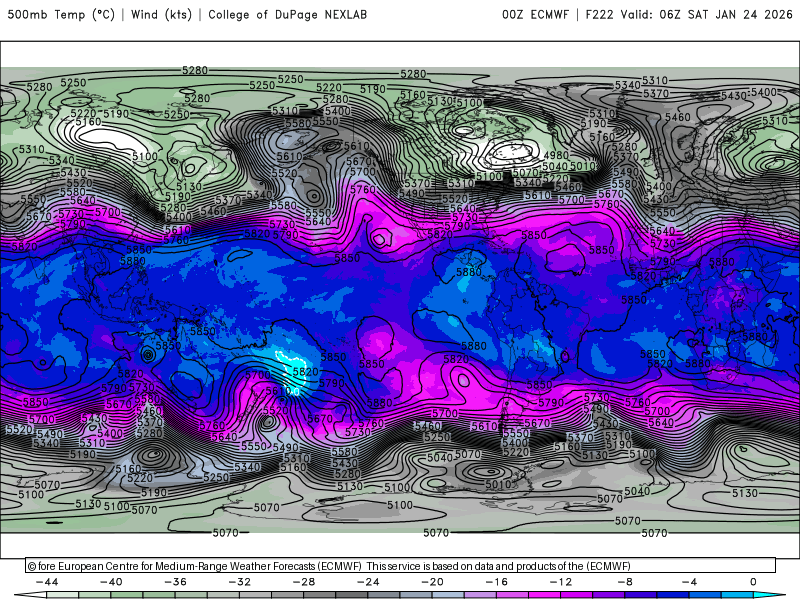This screenshot has width=800, height=600.
Task: Click the -8 color scale label
Action: [x=626, y=582]
